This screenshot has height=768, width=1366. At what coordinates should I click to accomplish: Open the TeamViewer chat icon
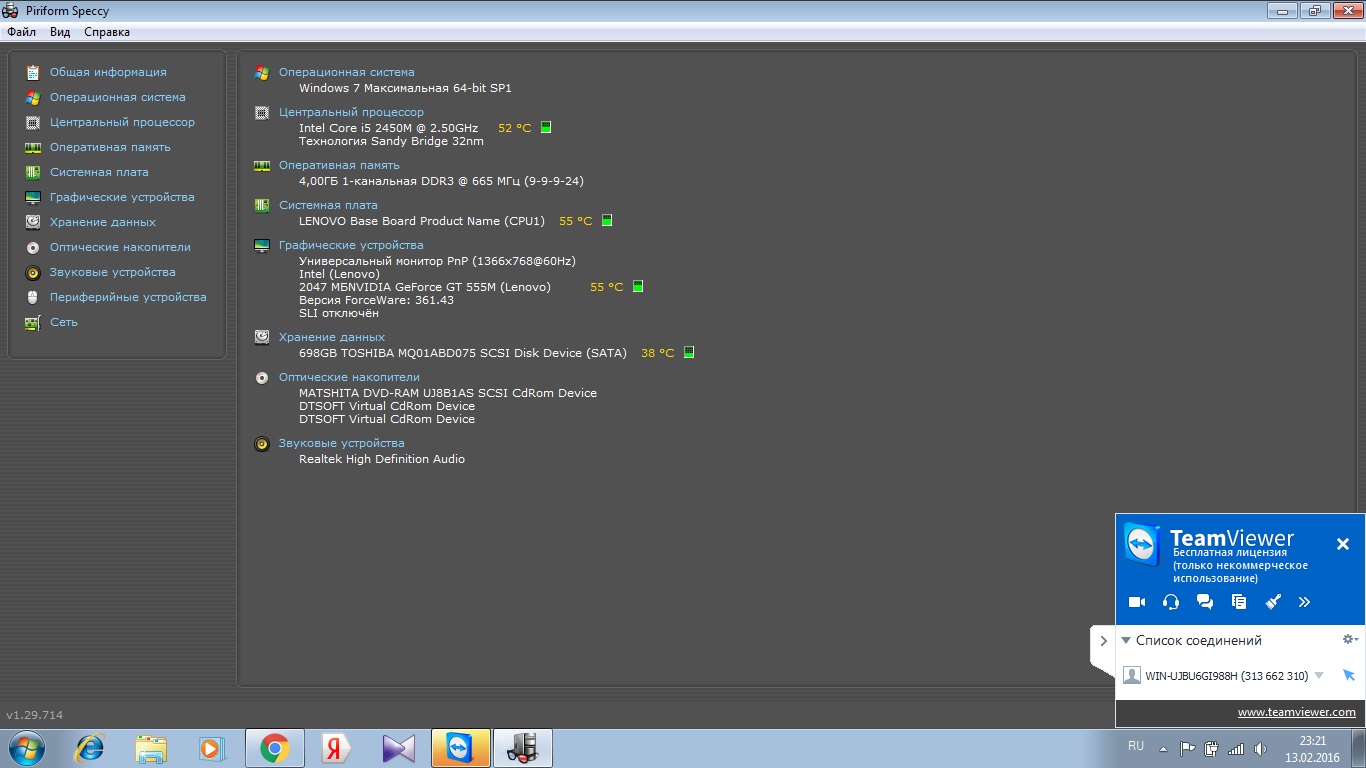(x=1205, y=602)
